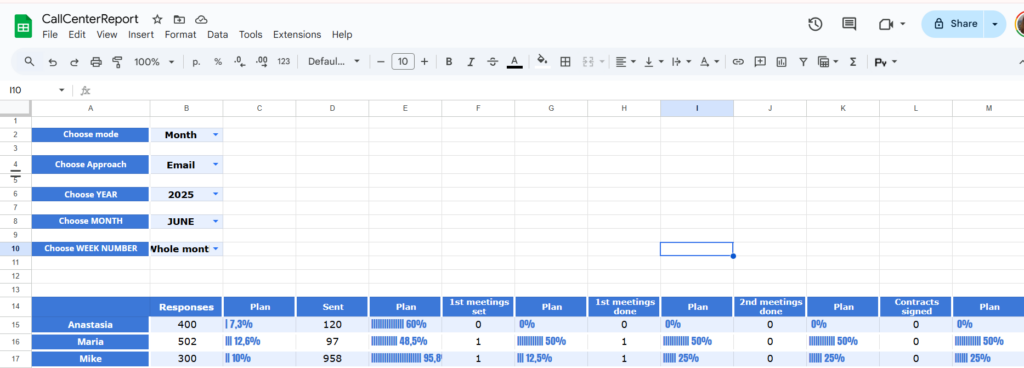
Task: Open the borders menu
Action: (566, 62)
